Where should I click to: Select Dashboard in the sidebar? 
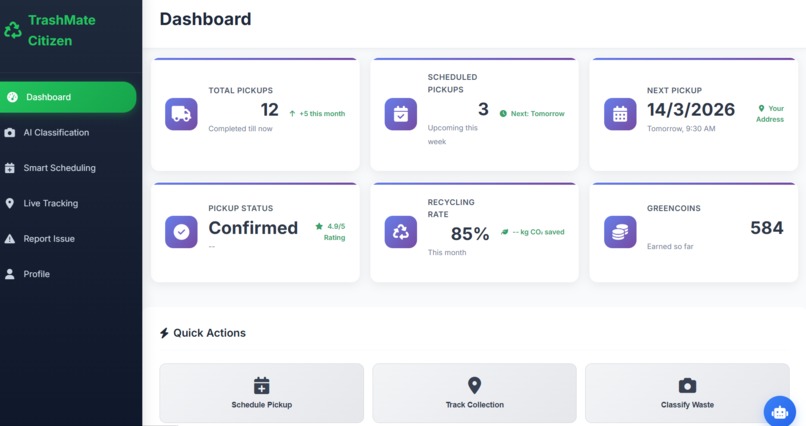tap(68, 97)
